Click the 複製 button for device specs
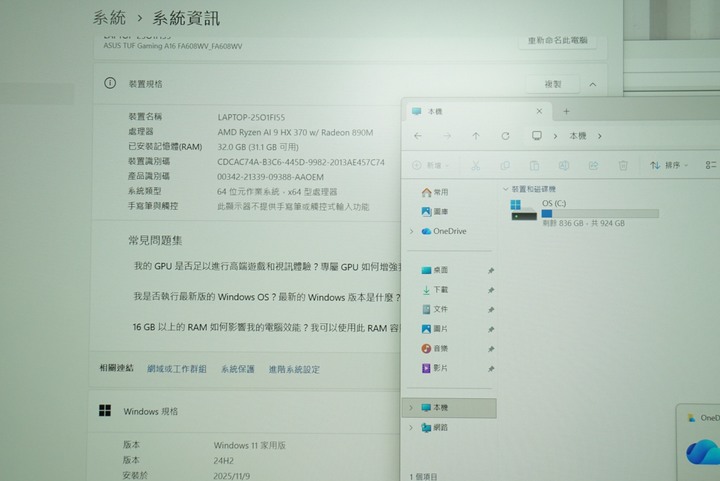 (549, 85)
